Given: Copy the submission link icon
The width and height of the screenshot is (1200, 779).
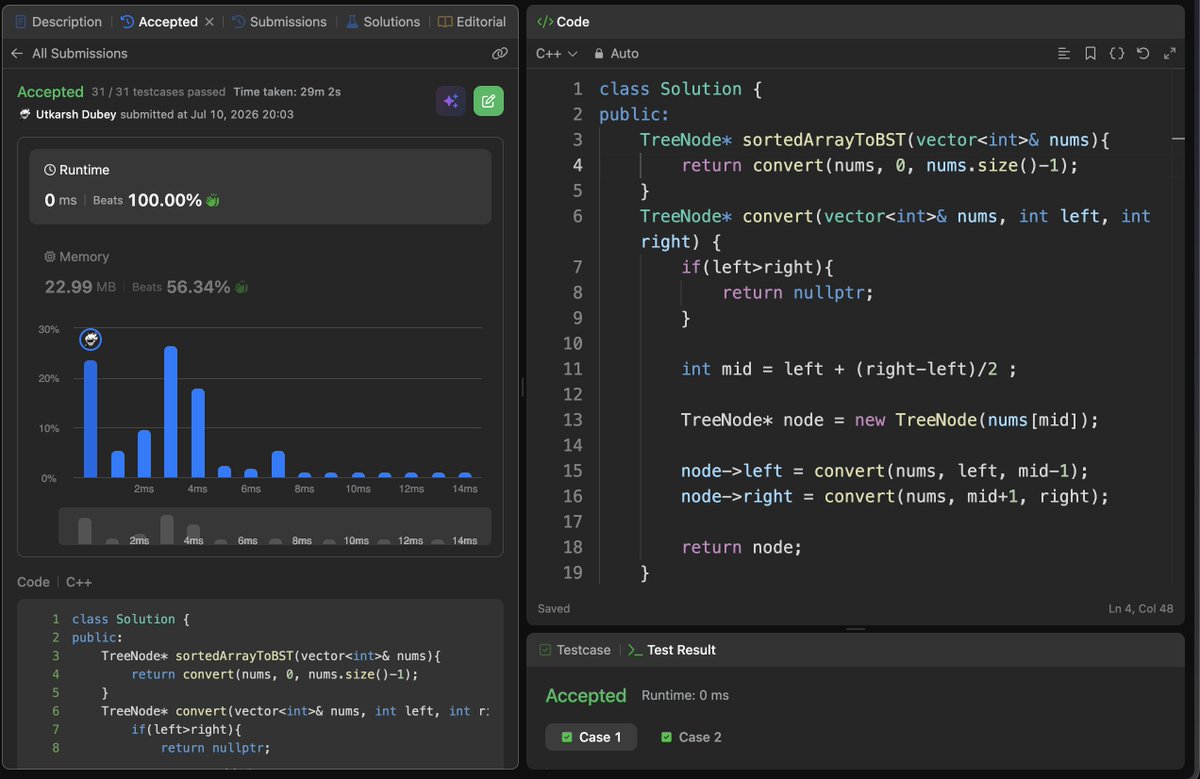Looking at the screenshot, I should tap(500, 53).
